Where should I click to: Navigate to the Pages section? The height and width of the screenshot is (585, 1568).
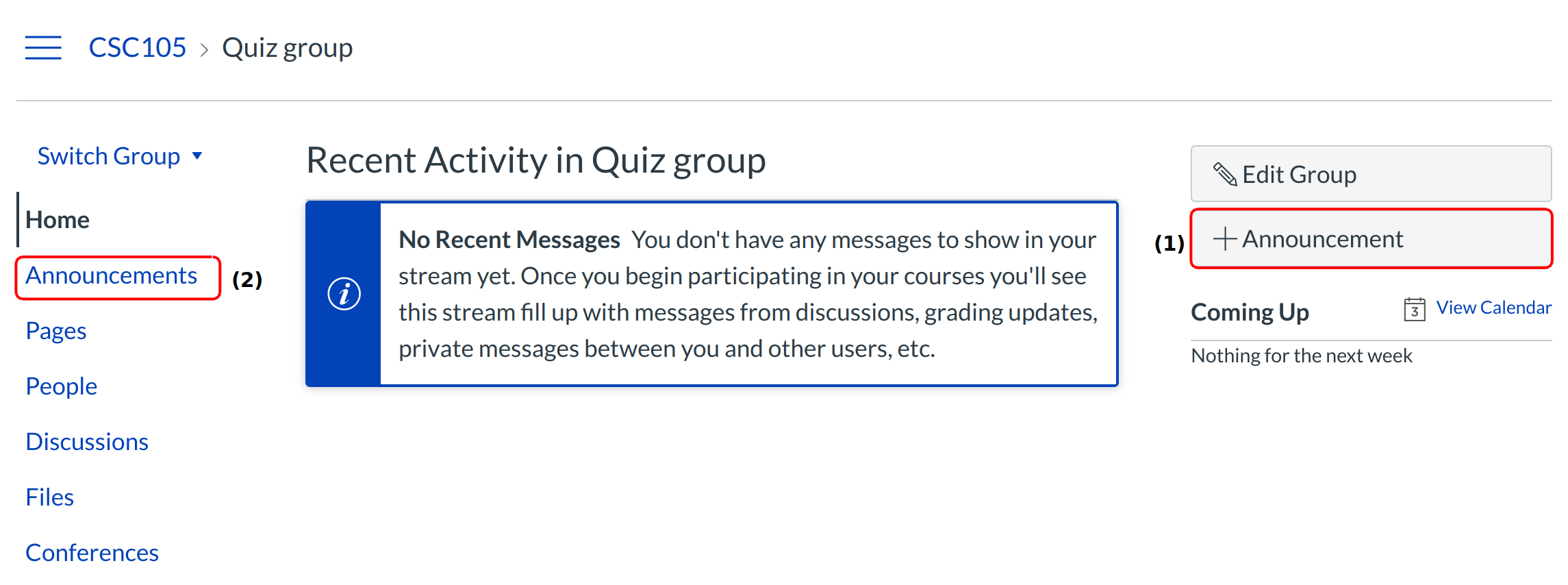coord(56,331)
